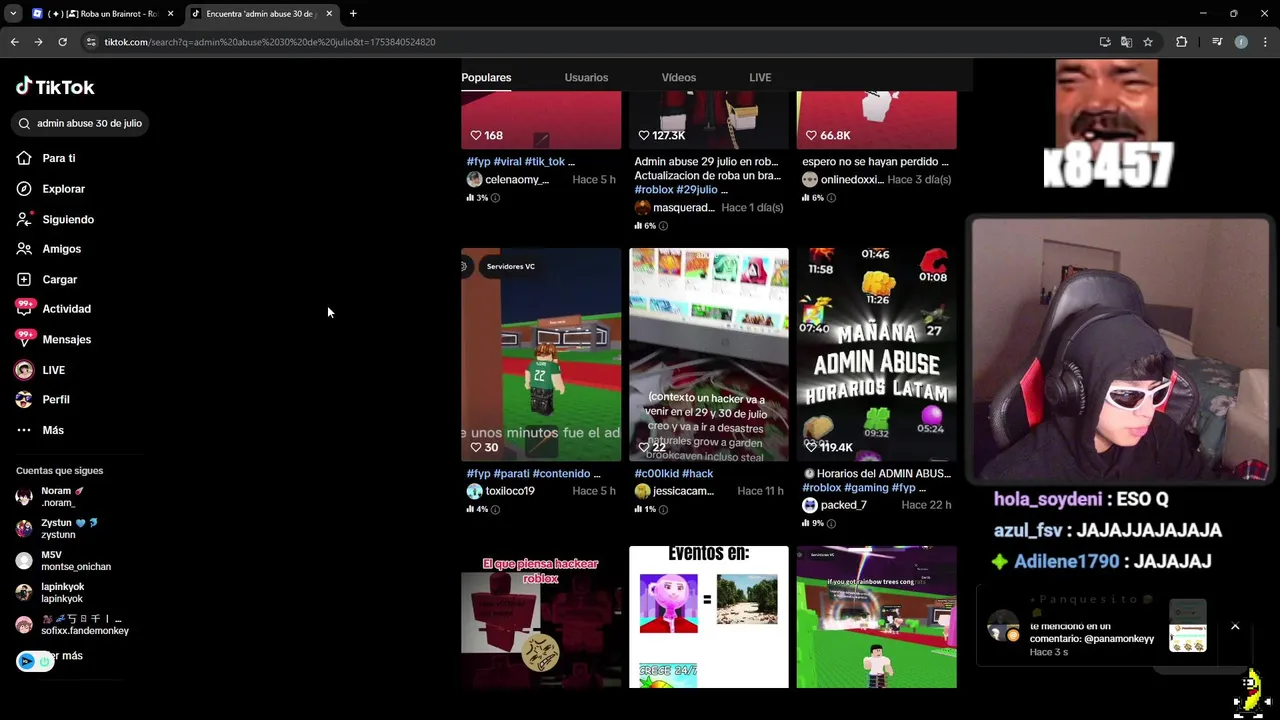Image resolution: width=1280 pixels, height=720 pixels.
Task: Click the info icon next to the 3% stat
Action: point(495,198)
